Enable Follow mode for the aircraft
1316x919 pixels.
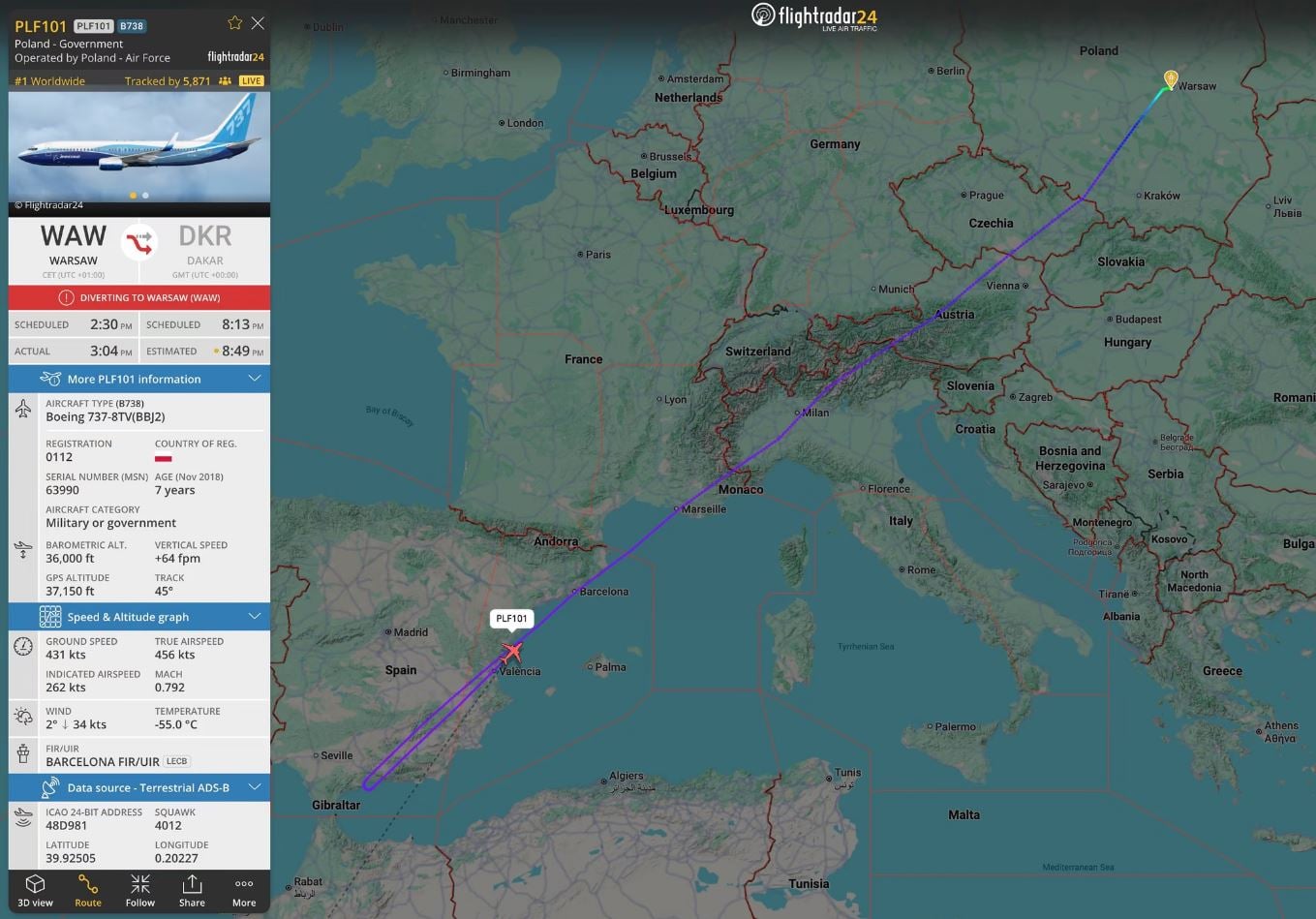140,890
